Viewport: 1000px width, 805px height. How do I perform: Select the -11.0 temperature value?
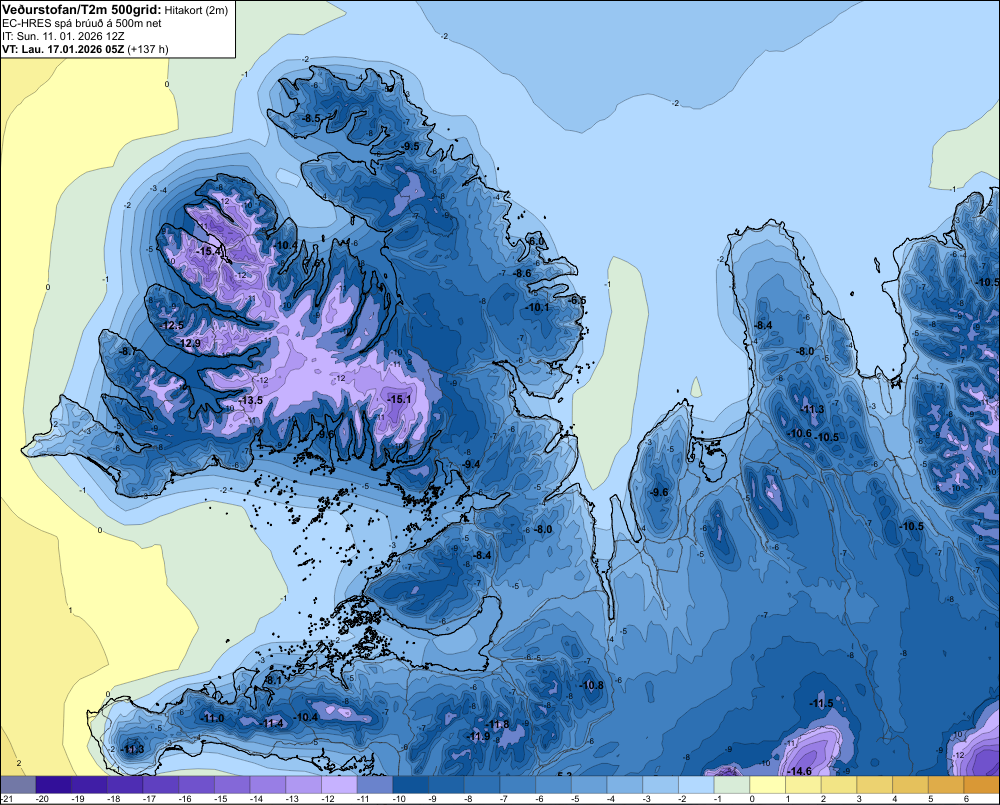tap(212, 718)
